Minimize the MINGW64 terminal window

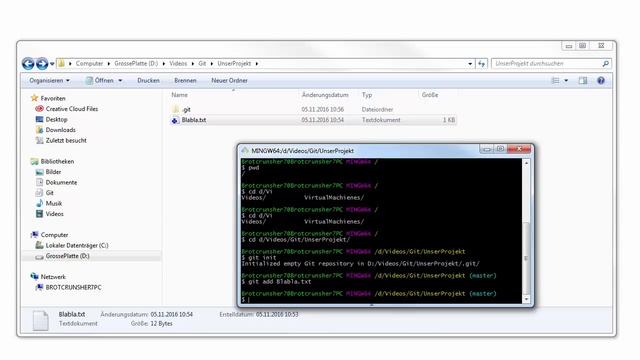point(487,149)
